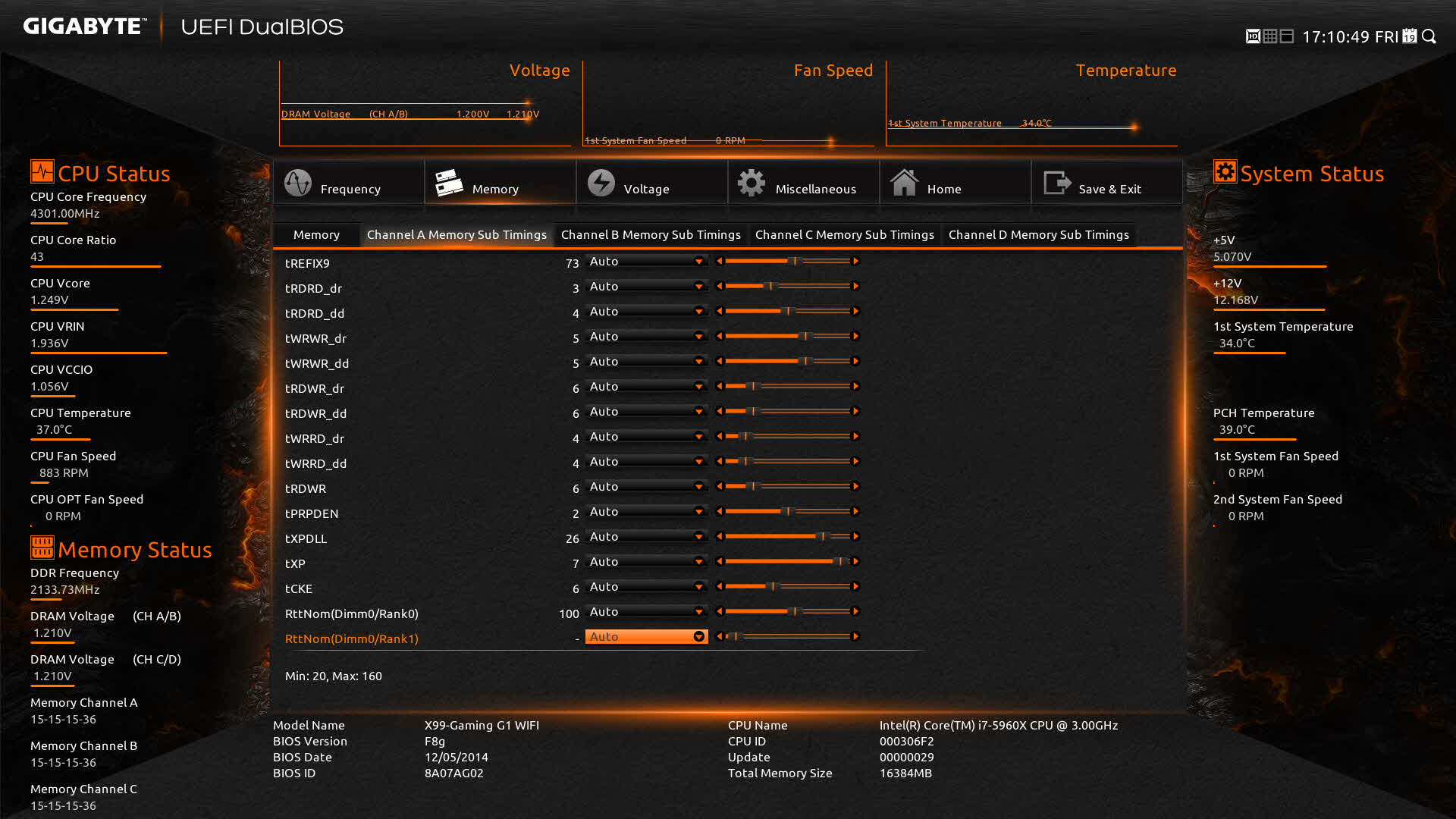
Task: Click the tXP timing row label
Action: 295,563
